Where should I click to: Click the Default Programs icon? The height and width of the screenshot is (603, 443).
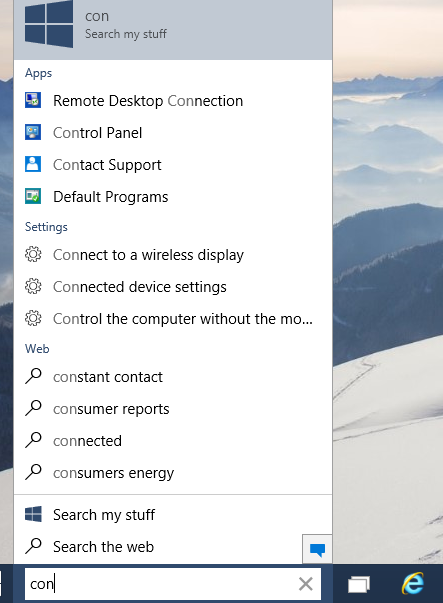[33, 196]
